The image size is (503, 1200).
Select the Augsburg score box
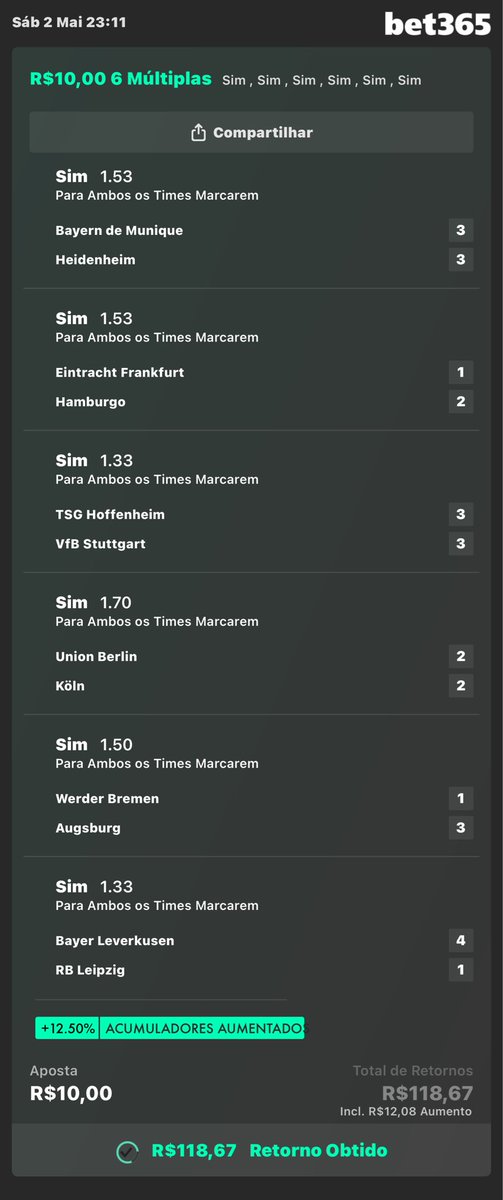coord(461,828)
